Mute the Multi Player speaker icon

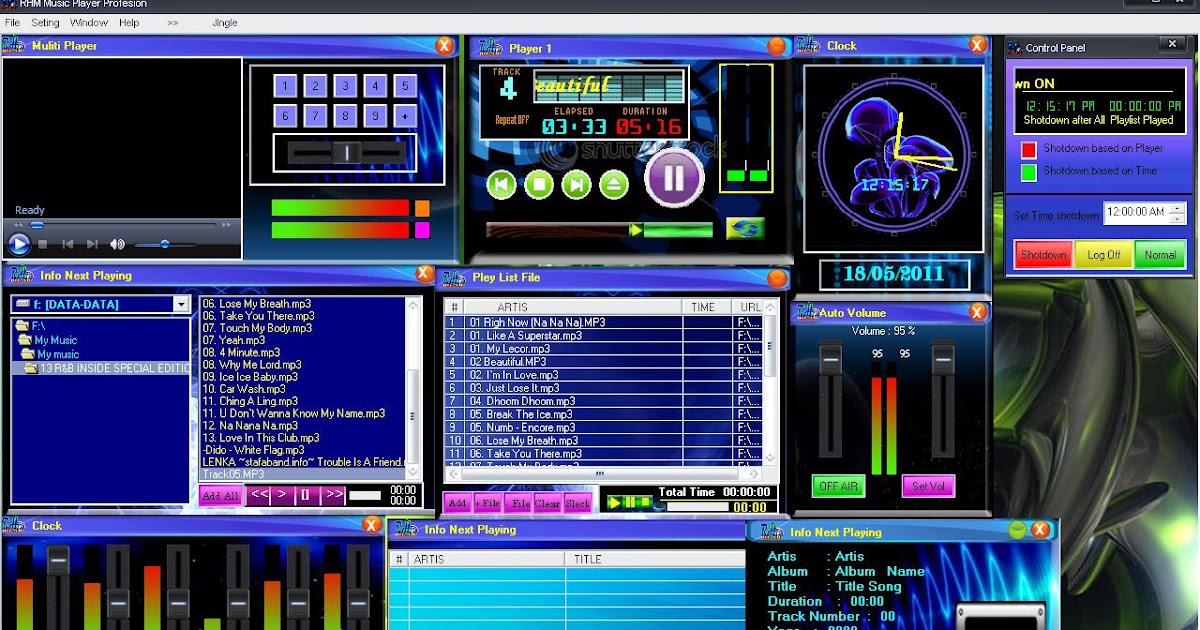(118, 244)
